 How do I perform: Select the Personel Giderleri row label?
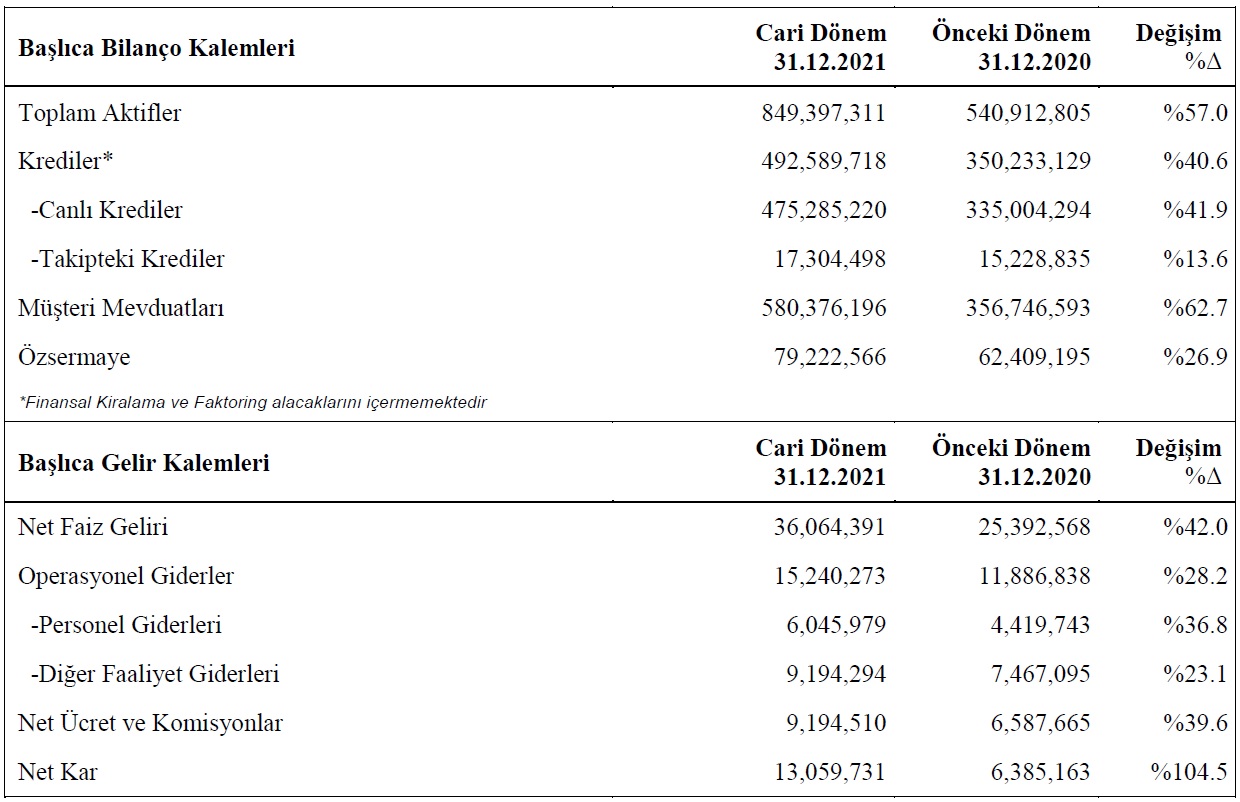click(x=126, y=625)
